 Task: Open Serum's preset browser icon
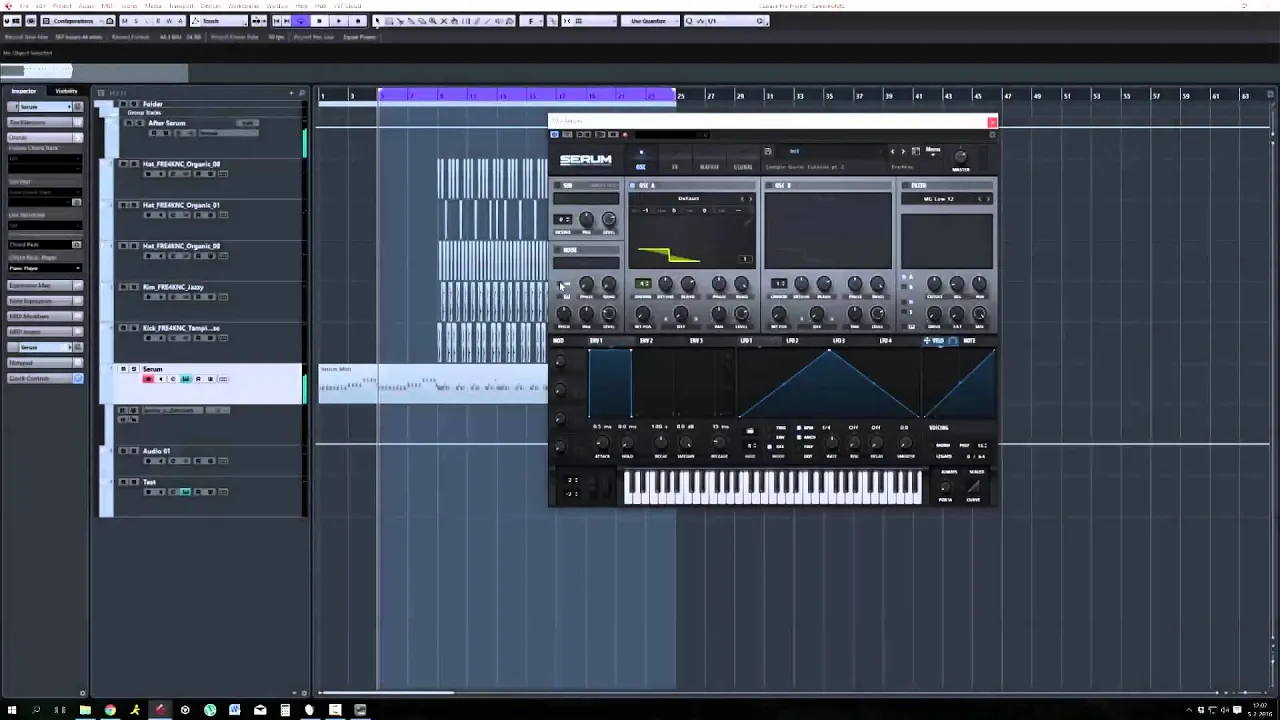(x=916, y=151)
